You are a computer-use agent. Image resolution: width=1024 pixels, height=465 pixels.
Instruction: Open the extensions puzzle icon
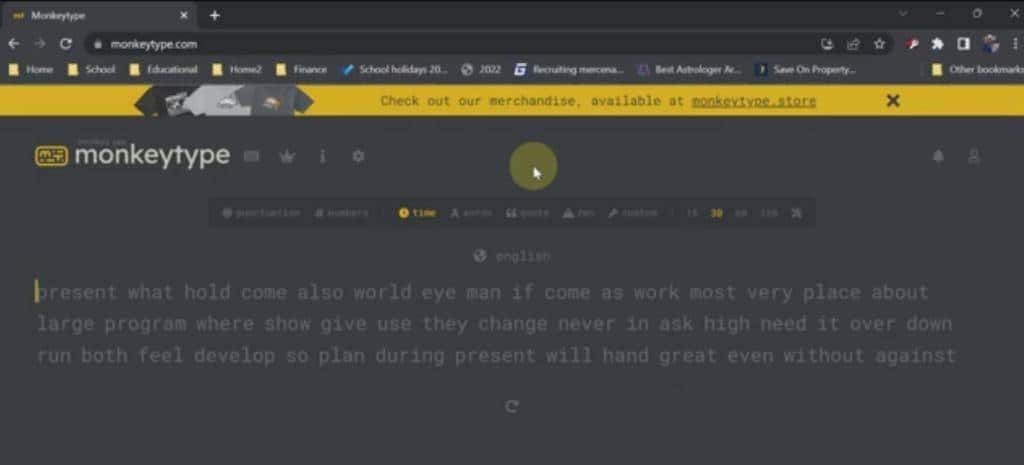938,44
